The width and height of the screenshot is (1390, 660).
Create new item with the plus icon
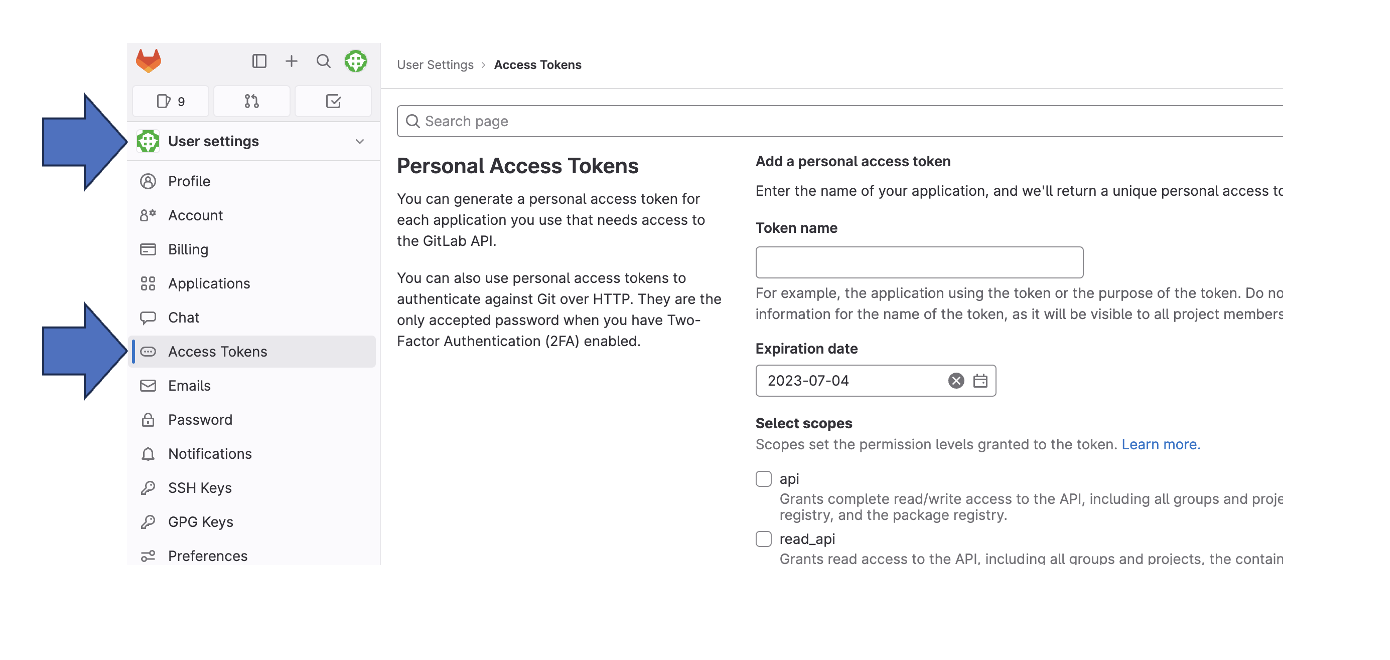292,61
